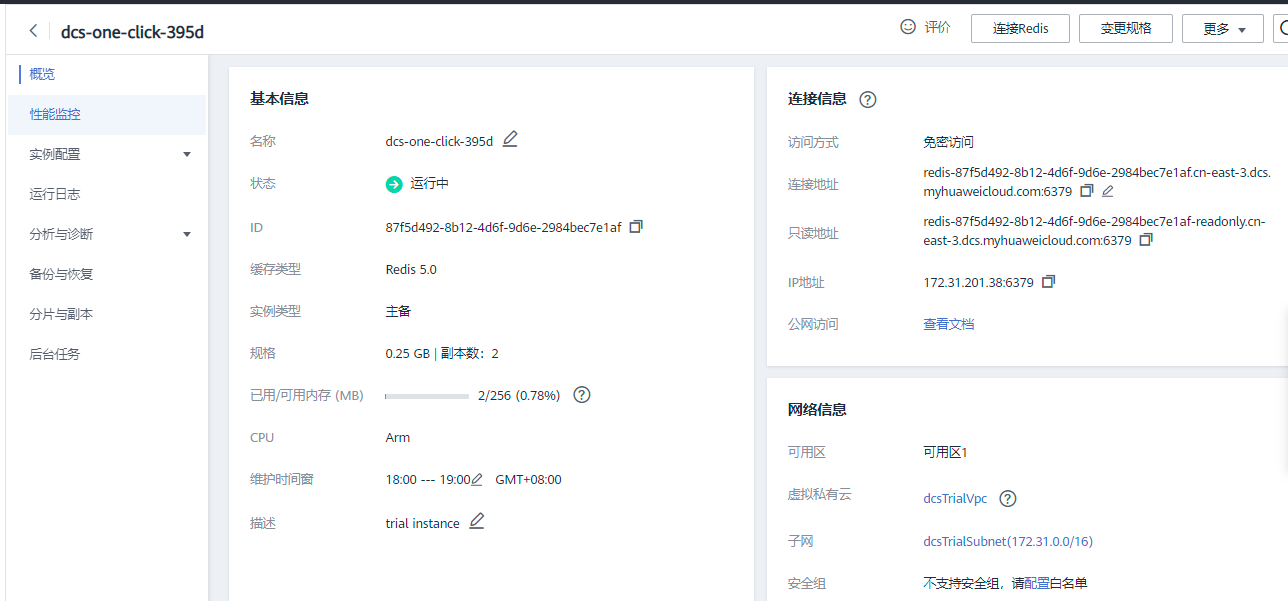The height and width of the screenshot is (601, 1288).
Task: Click the trial instance description text
Action: 422,523
